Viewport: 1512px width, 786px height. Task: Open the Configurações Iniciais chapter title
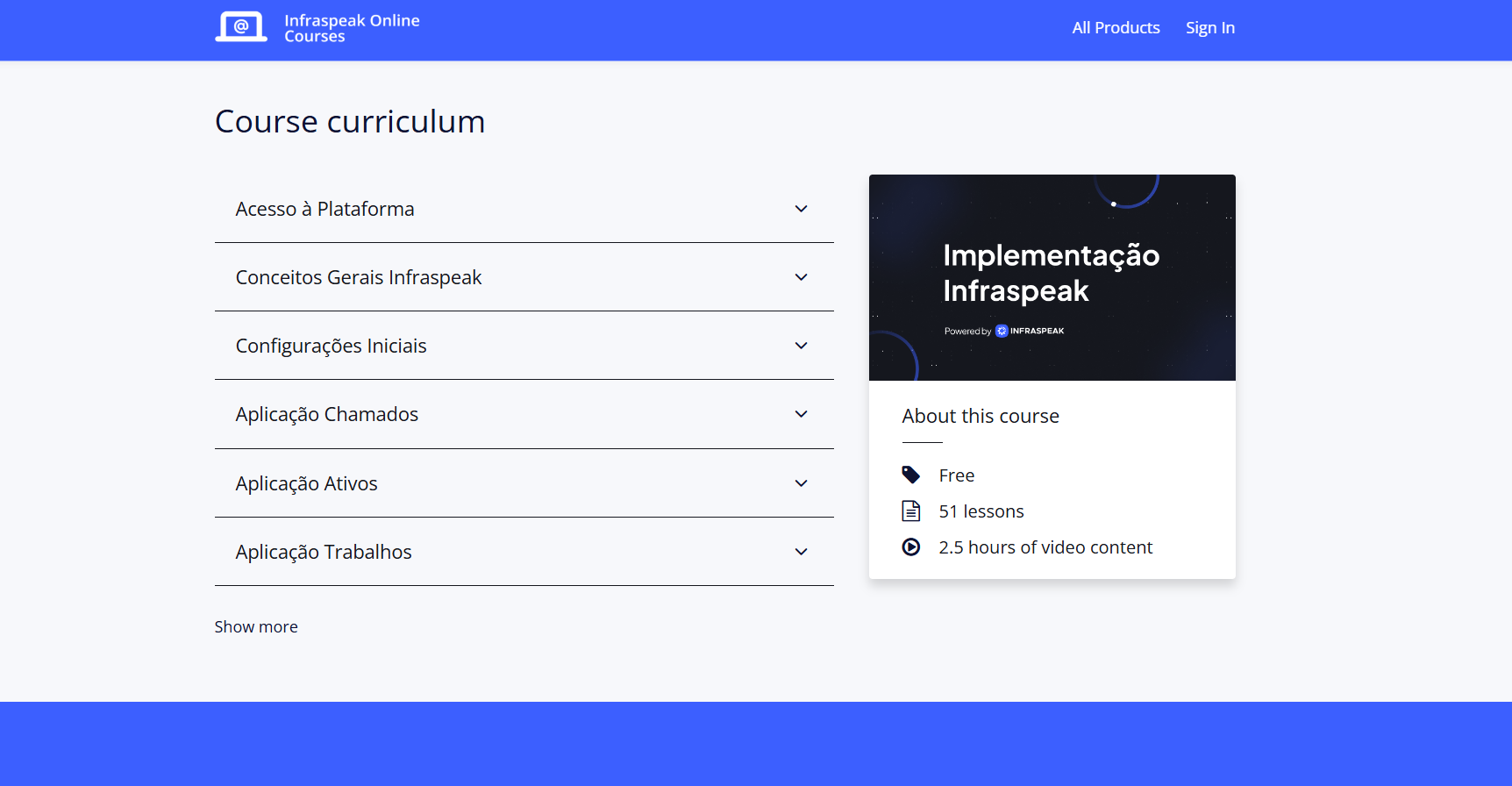pos(331,346)
